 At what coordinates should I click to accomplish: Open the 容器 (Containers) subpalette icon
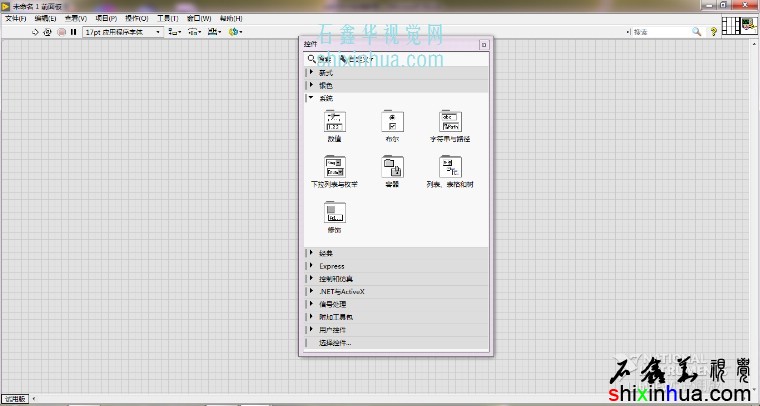(x=391, y=166)
